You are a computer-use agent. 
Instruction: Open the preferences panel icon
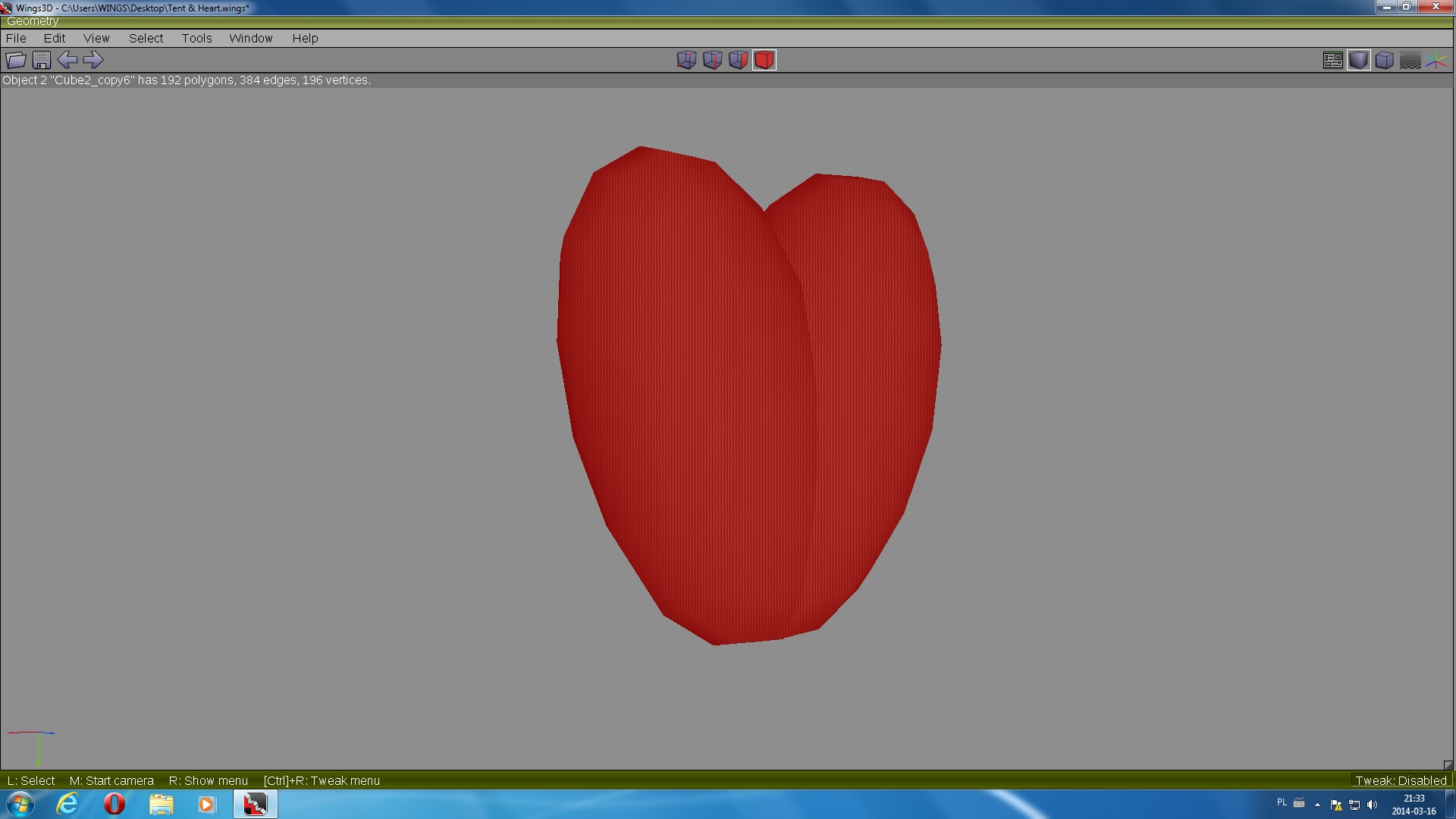coord(1332,60)
